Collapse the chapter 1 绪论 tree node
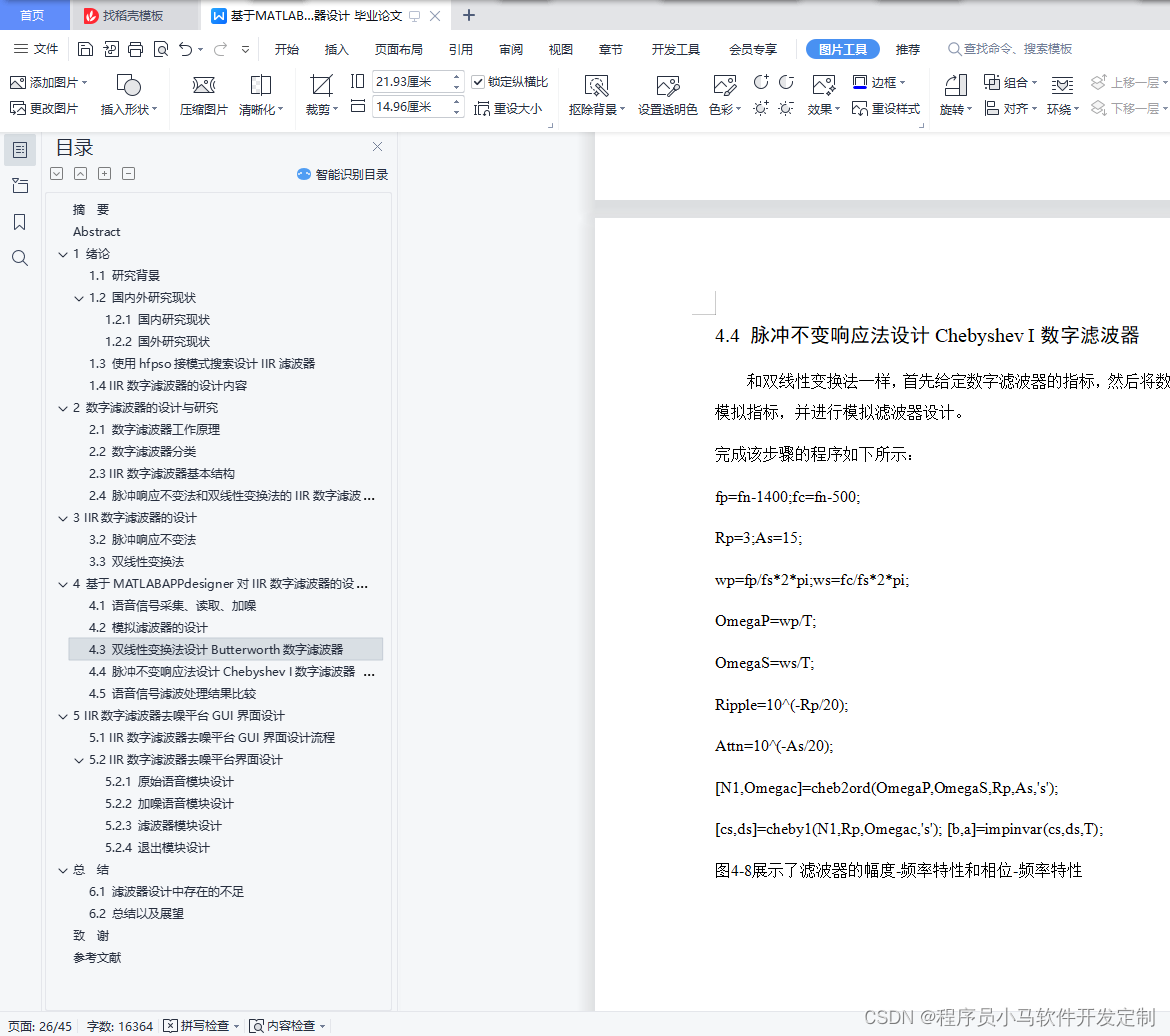The width and height of the screenshot is (1170, 1036). point(63,253)
